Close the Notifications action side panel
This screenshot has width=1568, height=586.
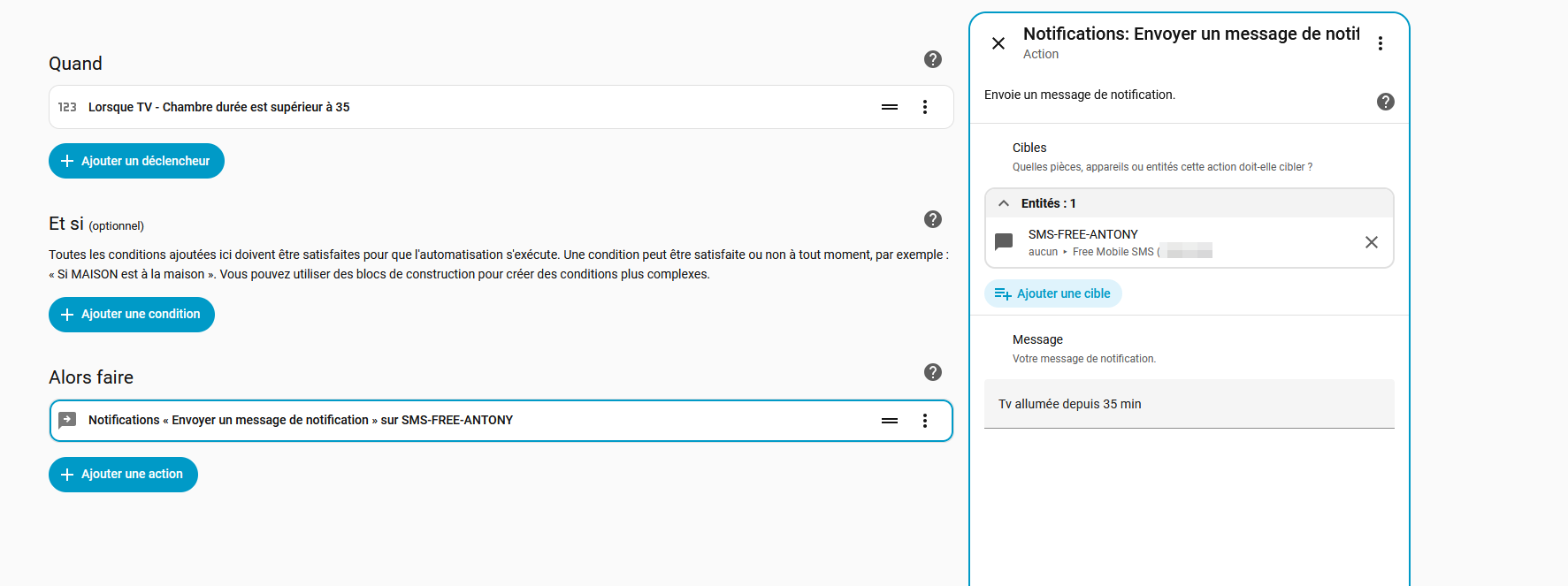coord(998,43)
